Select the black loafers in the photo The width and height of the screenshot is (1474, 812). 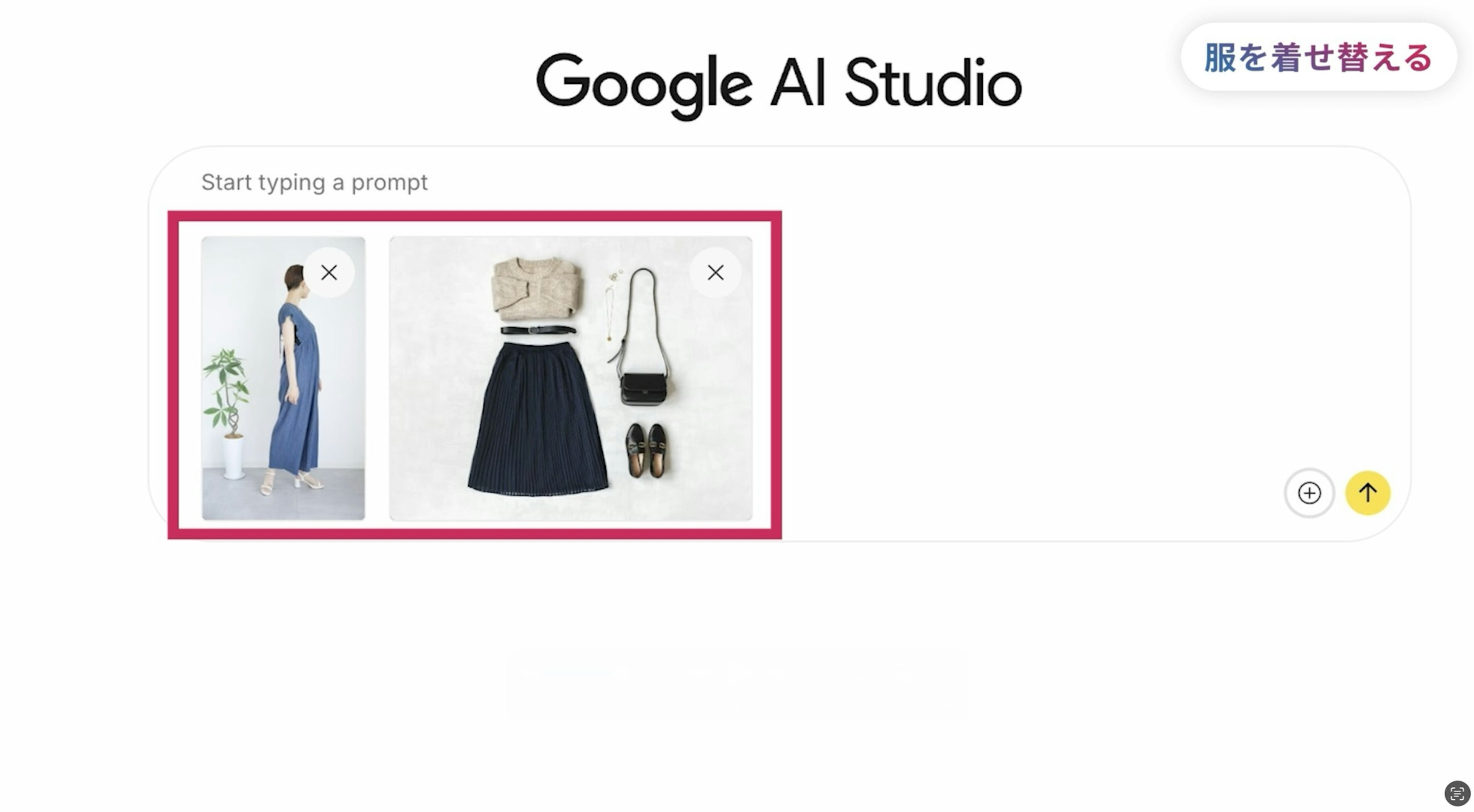click(x=646, y=450)
